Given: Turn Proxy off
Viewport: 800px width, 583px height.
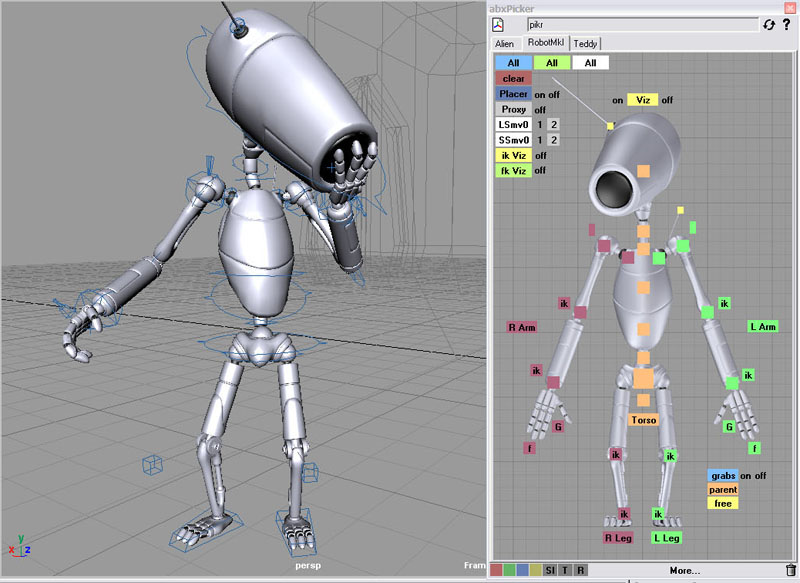Looking at the screenshot, I should [540, 110].
